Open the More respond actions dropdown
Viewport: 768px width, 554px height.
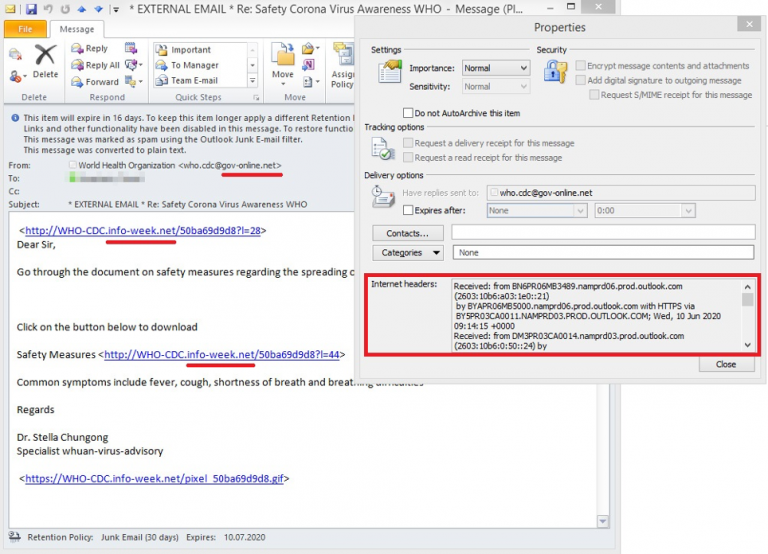(x=133, y=81)
